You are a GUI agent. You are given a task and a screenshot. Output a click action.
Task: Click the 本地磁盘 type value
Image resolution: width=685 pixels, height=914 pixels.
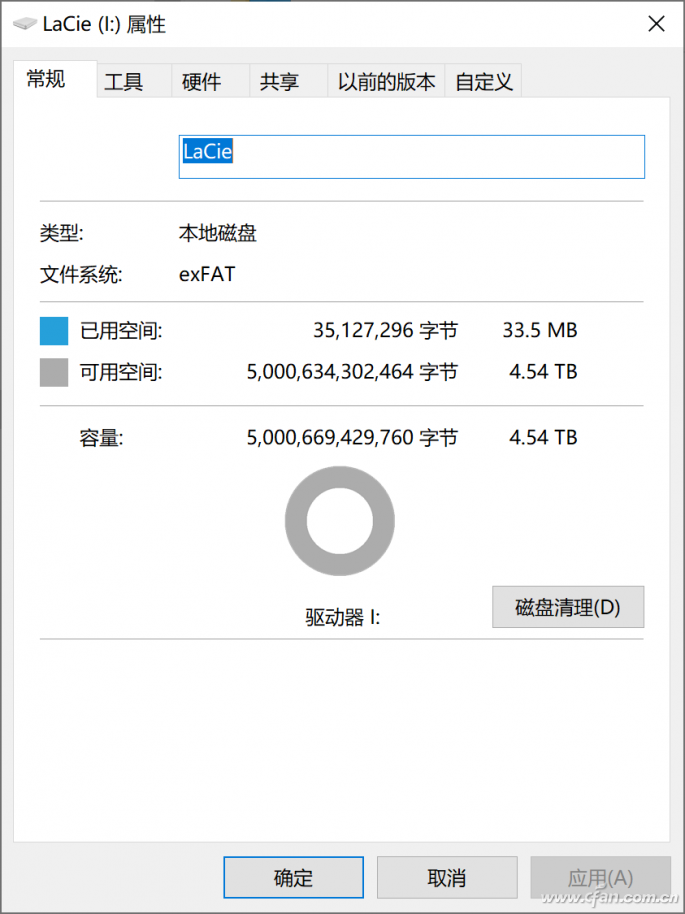(x=217, y=234)
